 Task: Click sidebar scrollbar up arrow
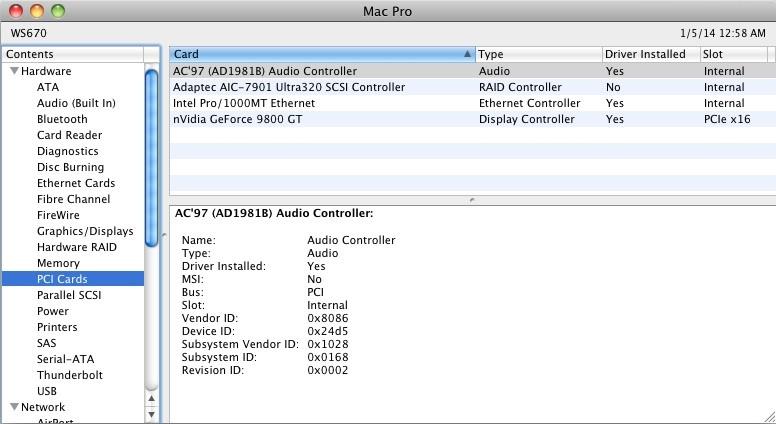tap(152, 399)
